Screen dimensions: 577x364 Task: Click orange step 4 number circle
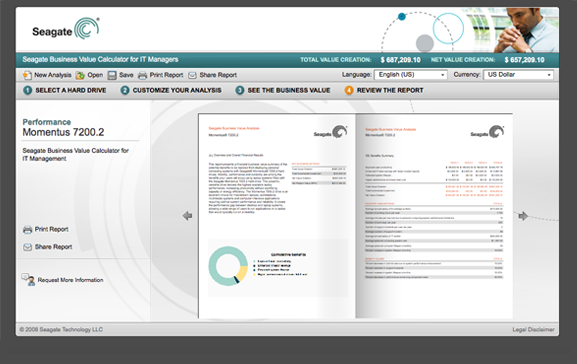coord(349,90)
